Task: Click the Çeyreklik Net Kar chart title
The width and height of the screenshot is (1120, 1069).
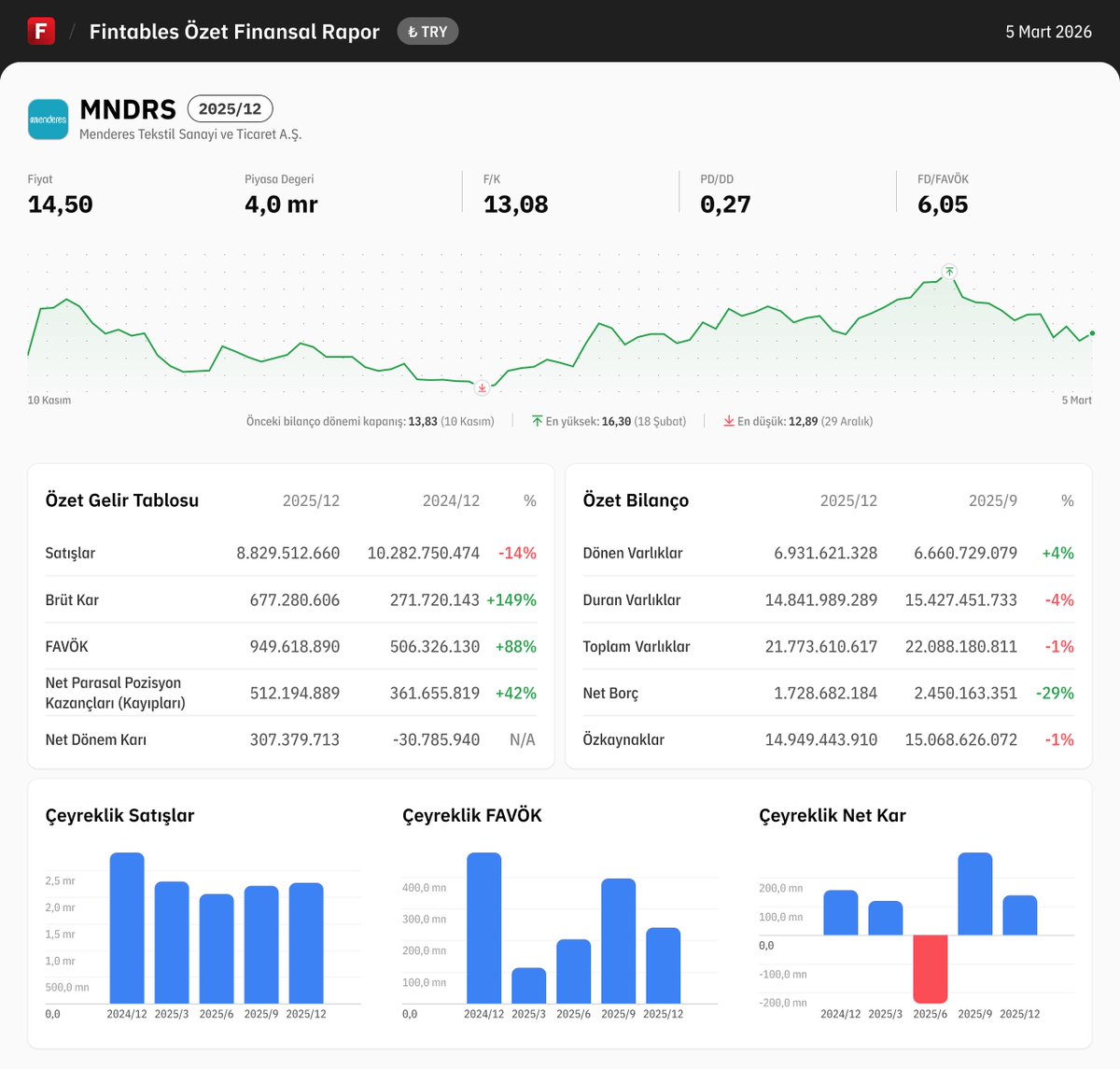Action: click(833, 815)
